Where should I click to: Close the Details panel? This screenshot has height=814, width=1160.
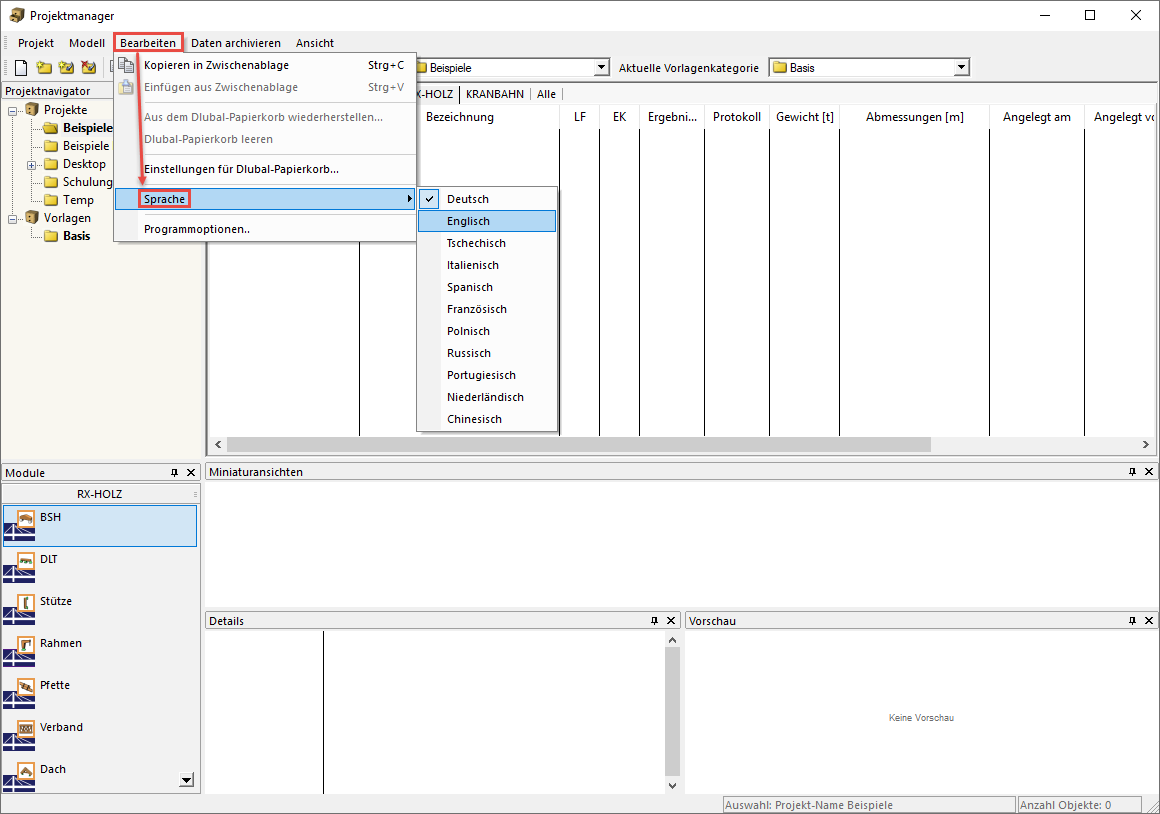pyautogui.click(x=671, y=621)
